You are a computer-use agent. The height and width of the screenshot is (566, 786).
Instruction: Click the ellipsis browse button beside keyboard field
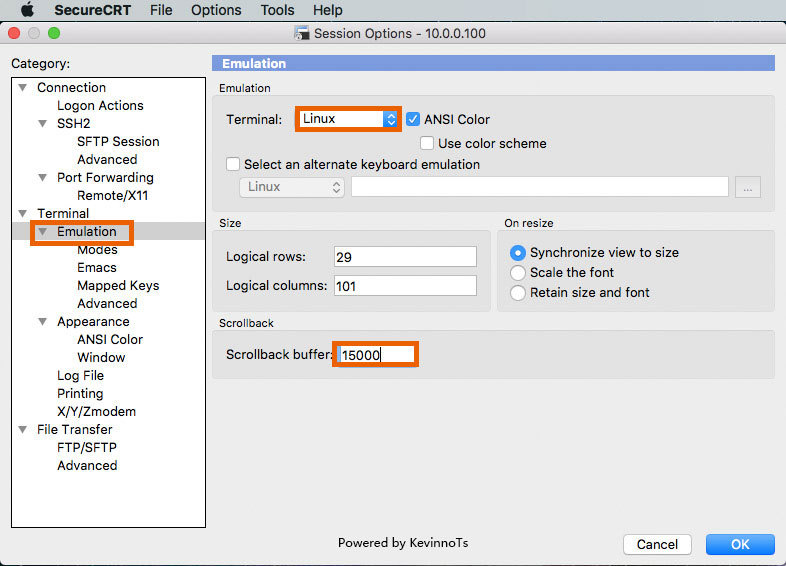(x=747, y=187)
